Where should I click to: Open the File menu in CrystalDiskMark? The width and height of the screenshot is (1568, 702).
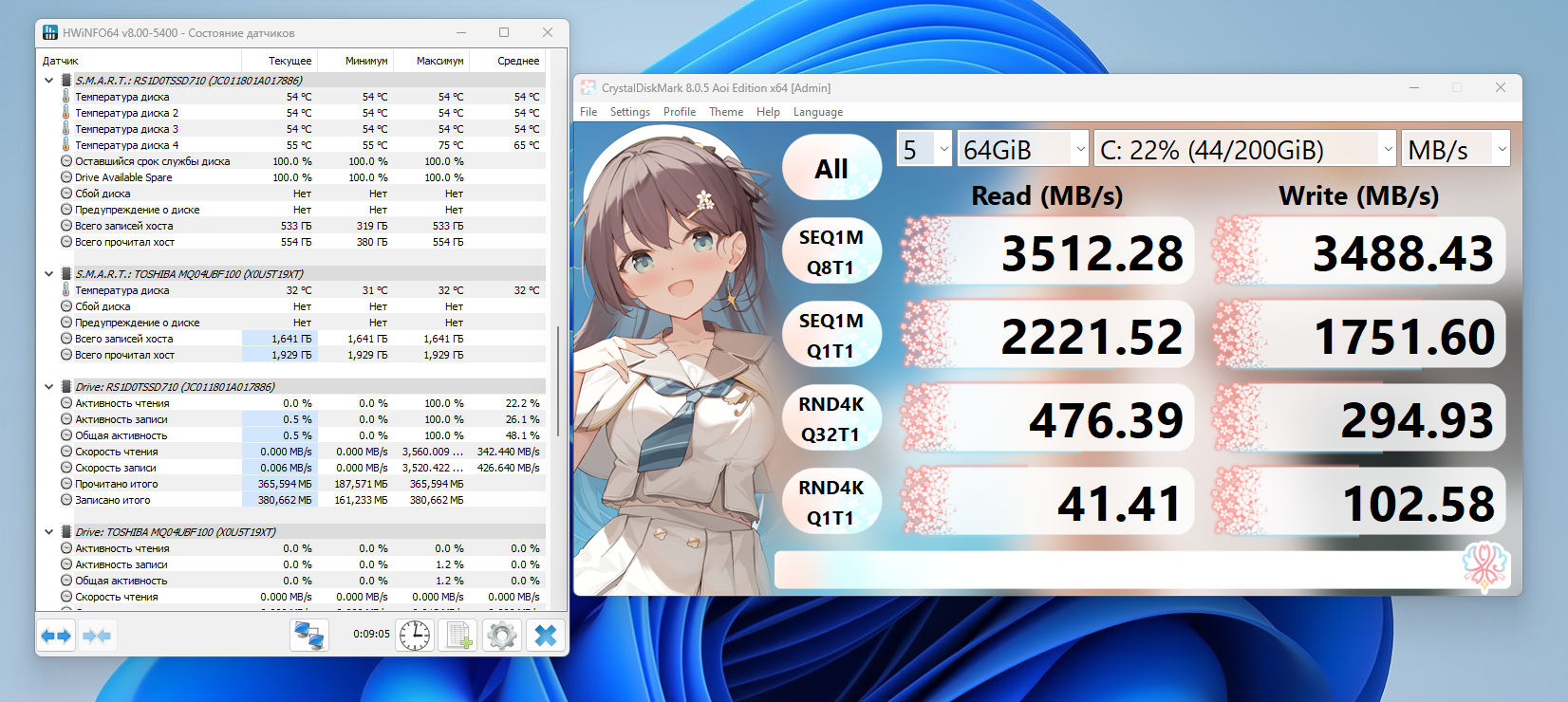(588, 112)
